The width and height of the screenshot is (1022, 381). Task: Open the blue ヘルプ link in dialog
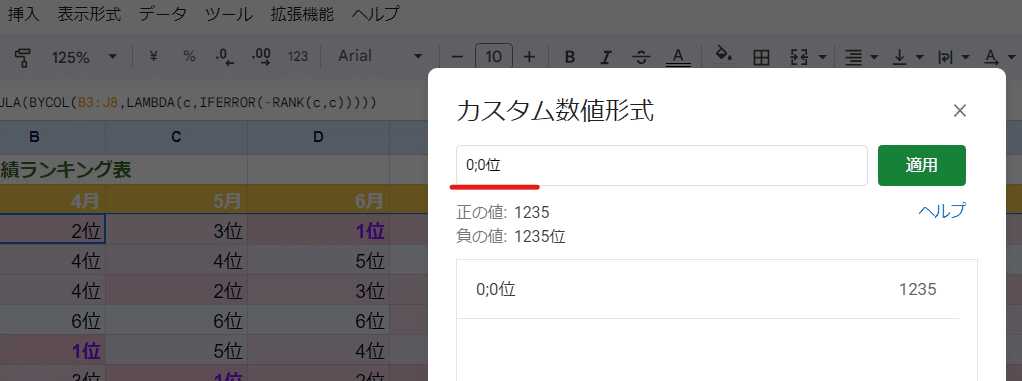point(942,210)
